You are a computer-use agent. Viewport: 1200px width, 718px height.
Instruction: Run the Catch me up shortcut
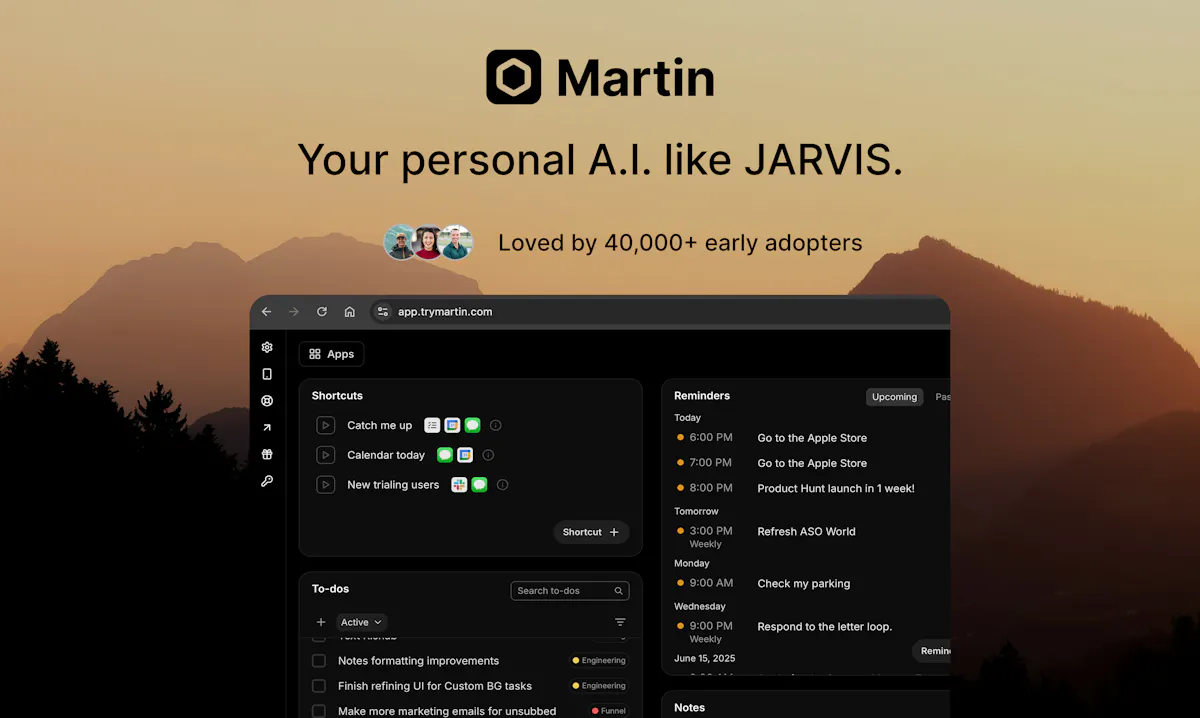tap(326, 425)
